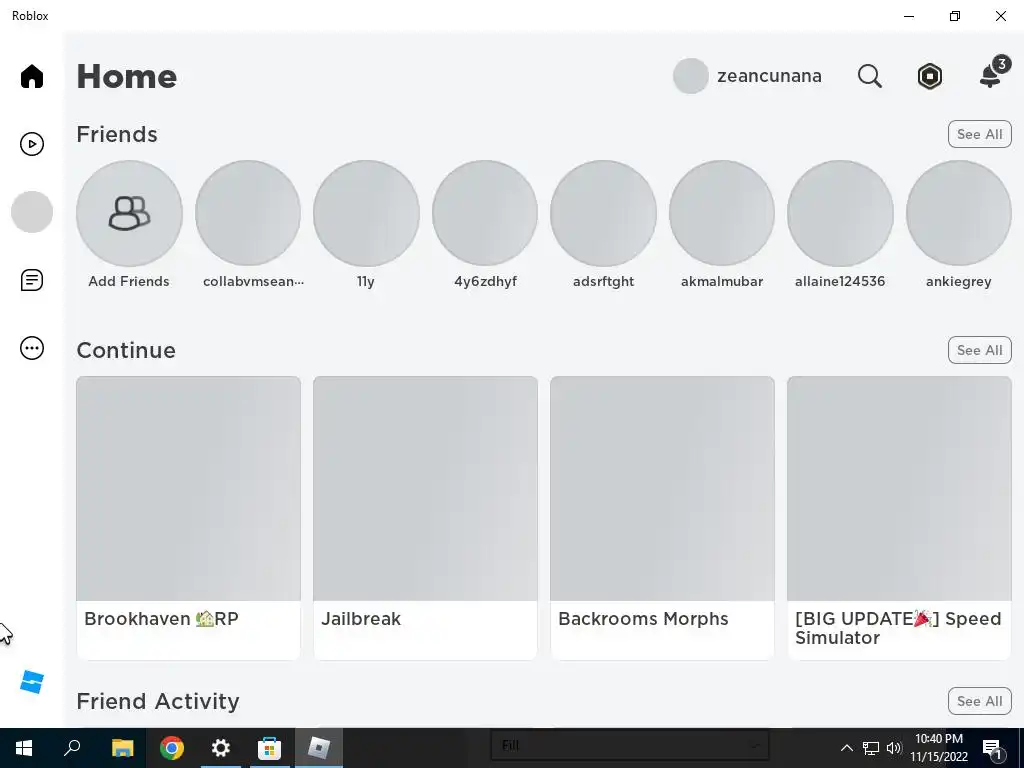Open avatar profile circle in sidebar
Screen dimensions: 1024x768
(31, 212)
